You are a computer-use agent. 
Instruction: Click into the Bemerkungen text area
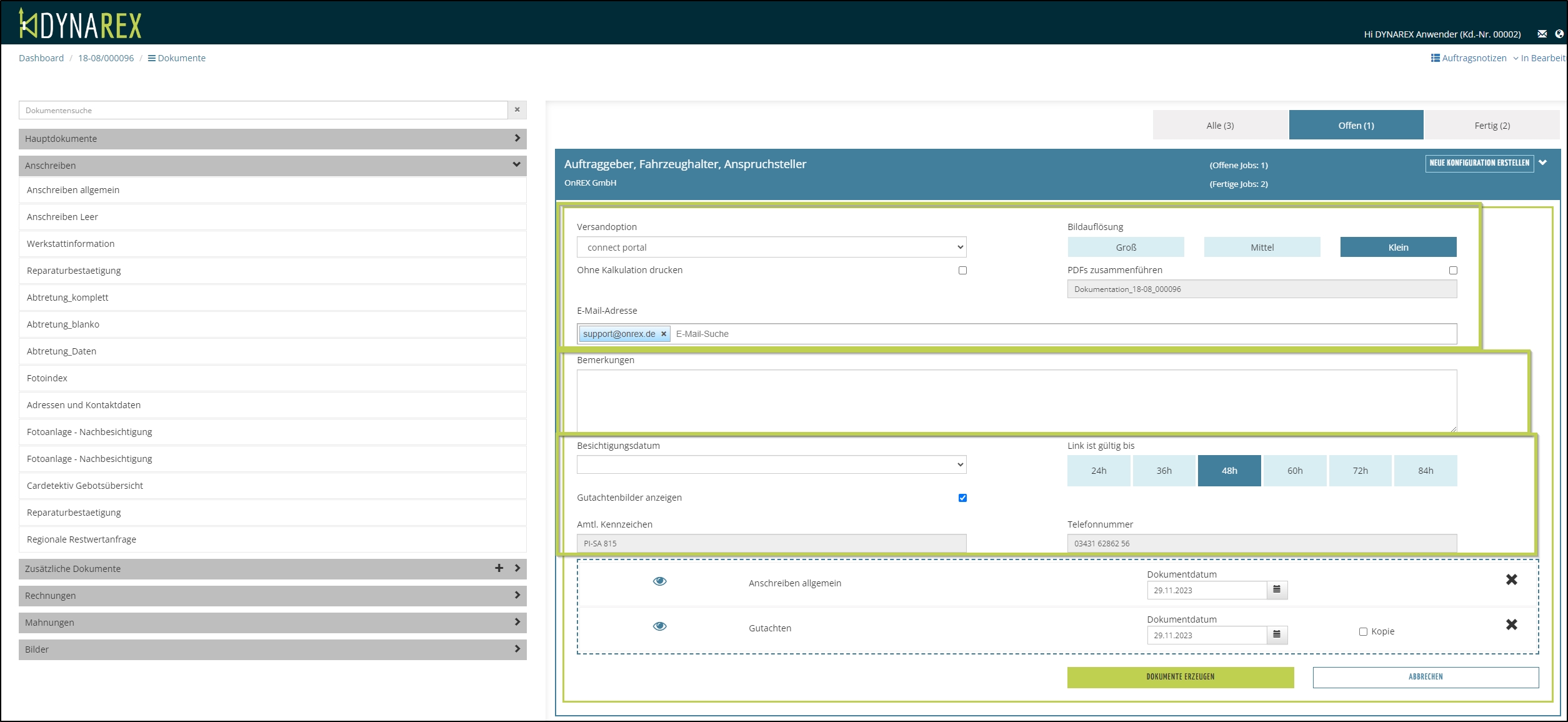click(1016, 400)
